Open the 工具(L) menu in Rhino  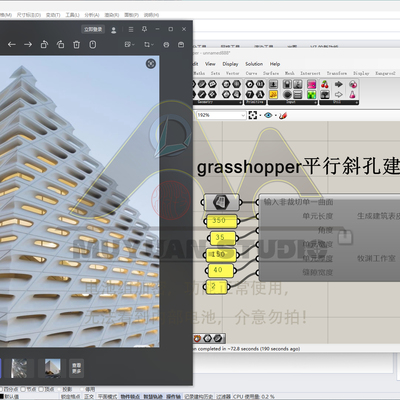pyautogui.click(x=72, y=15)
